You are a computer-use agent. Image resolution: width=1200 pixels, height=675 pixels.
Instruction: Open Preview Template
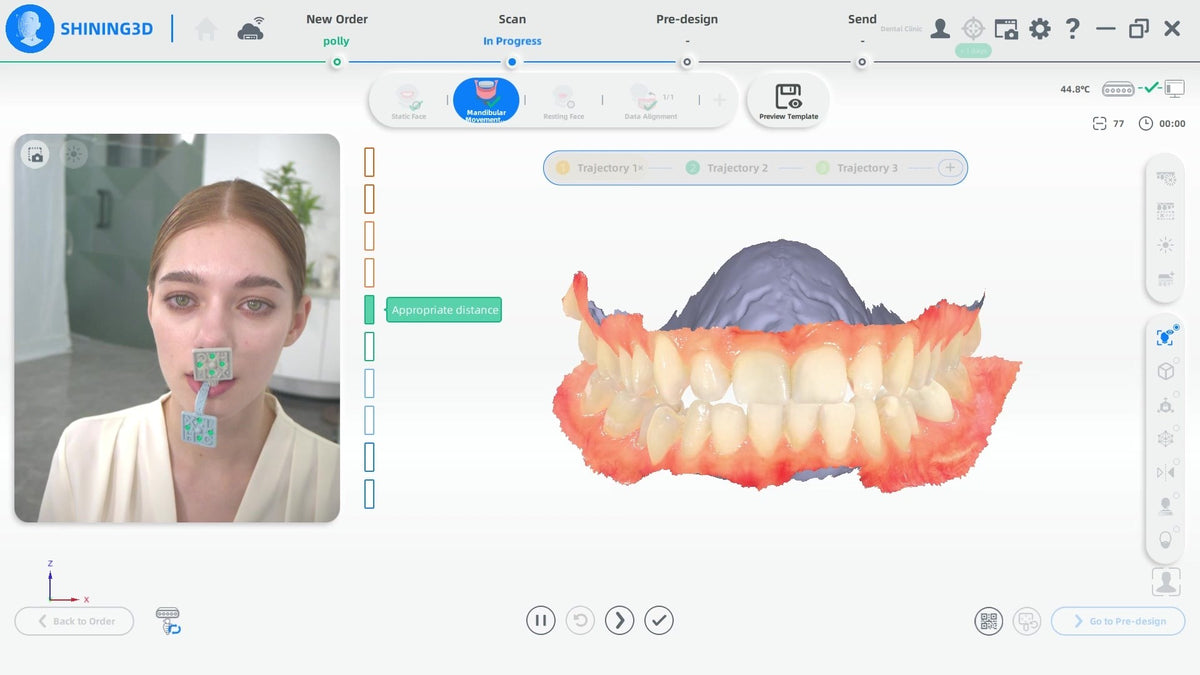[x=788, y=101]
